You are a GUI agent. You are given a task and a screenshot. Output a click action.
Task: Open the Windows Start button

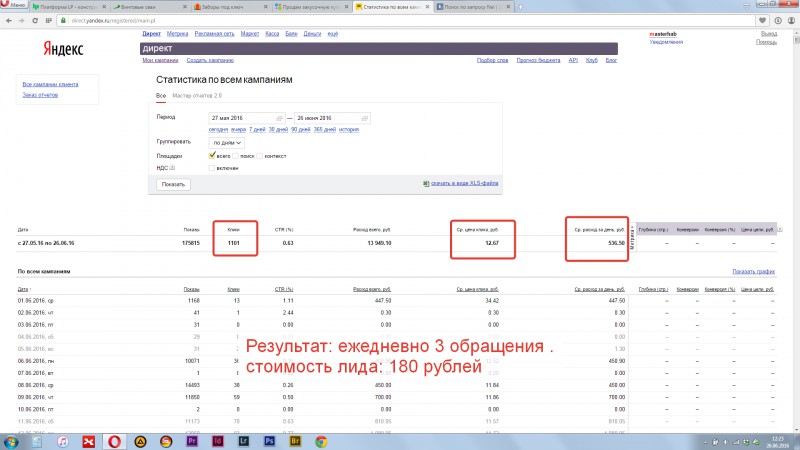pos(11,441)
